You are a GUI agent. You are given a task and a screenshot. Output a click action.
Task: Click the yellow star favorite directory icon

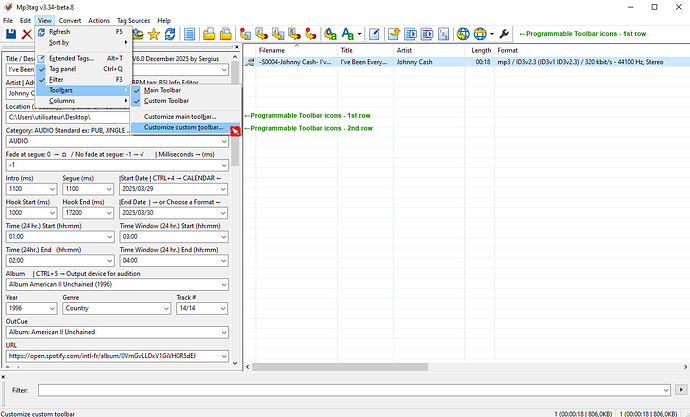154,34
